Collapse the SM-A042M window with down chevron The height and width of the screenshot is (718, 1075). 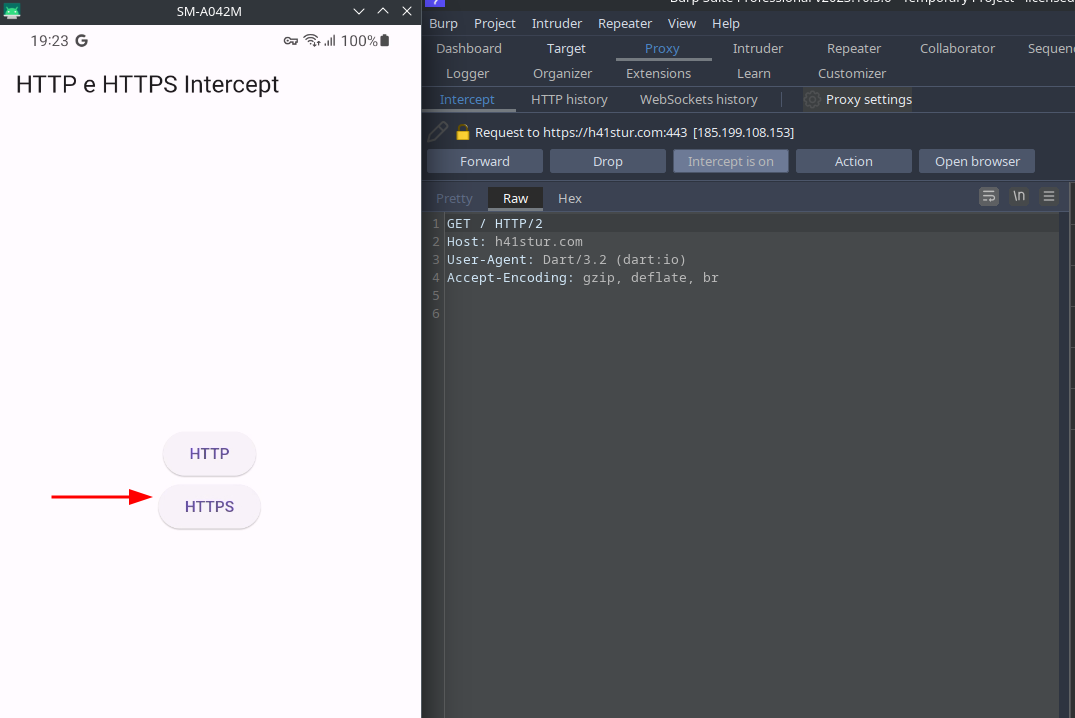coord(359,11)
